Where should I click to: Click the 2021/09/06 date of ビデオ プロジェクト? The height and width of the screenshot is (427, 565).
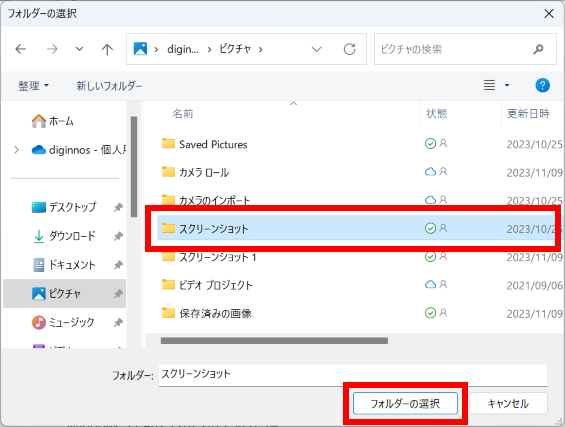point(535,285)
